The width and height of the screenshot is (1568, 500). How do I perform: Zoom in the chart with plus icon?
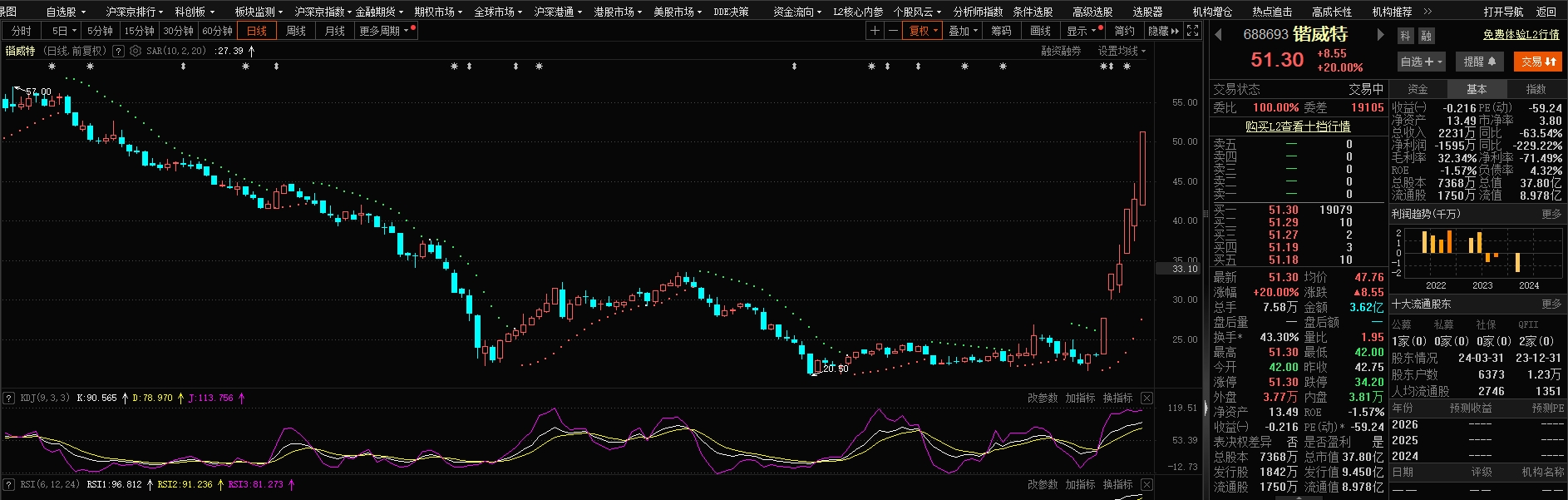[x=875, y=31]
